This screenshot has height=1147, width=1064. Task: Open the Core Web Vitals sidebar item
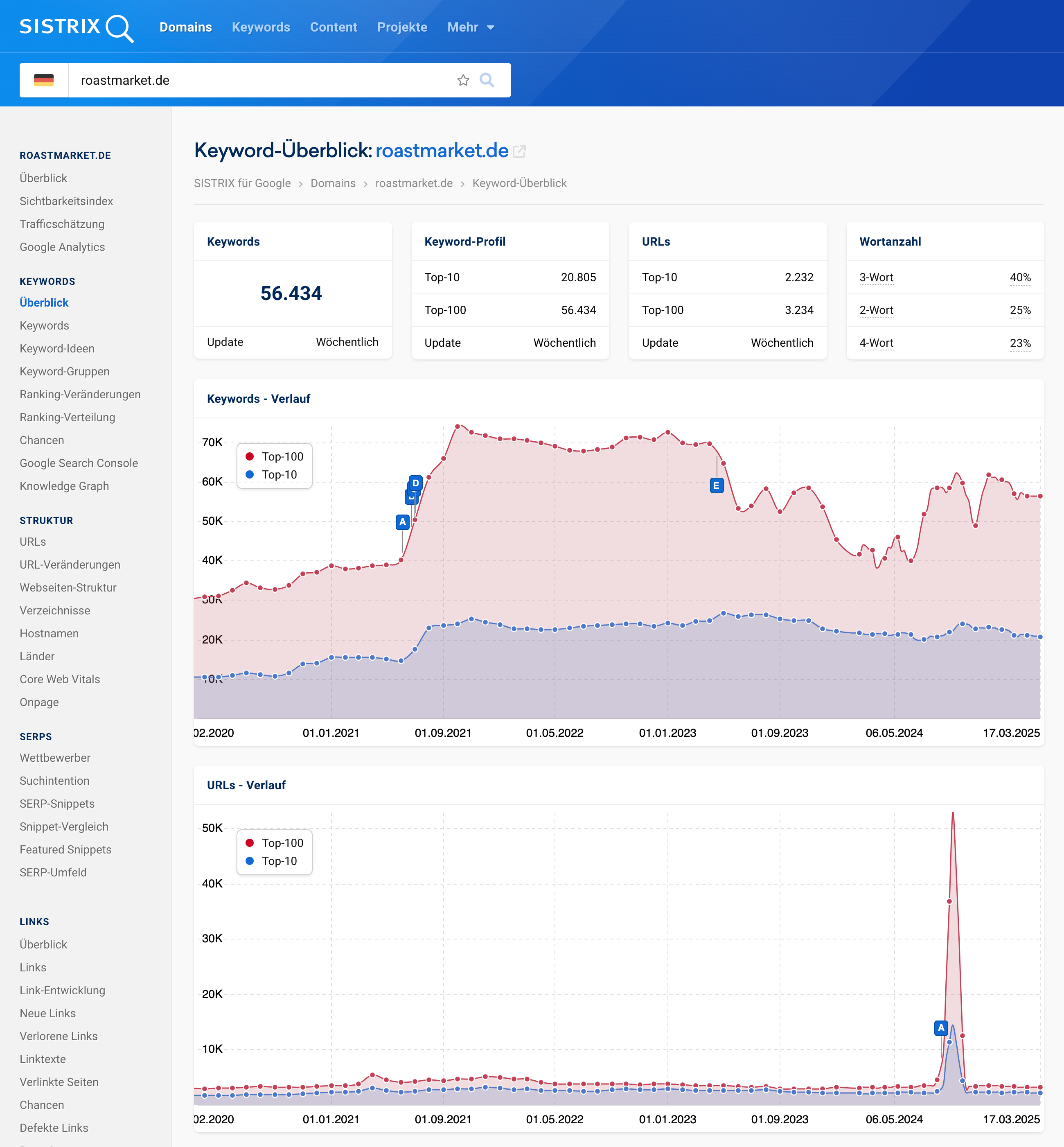tap(60, 679)
